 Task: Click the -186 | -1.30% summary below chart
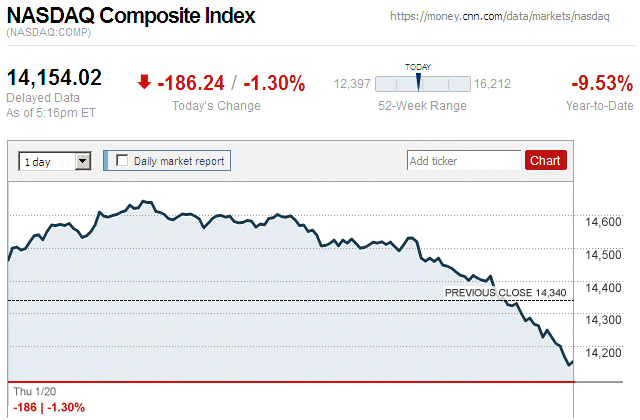click(x=48, y=407)
